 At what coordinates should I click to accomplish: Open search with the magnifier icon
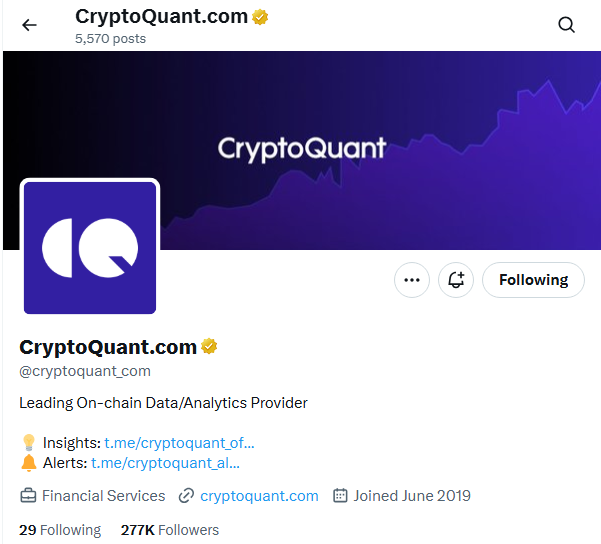click(566, 25)
